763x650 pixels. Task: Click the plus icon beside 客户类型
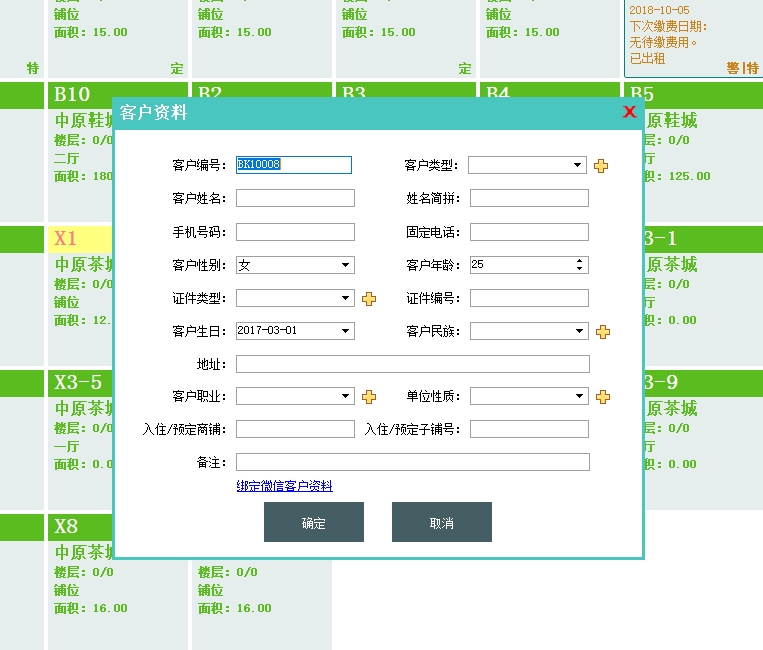click(x=601, y=166)
